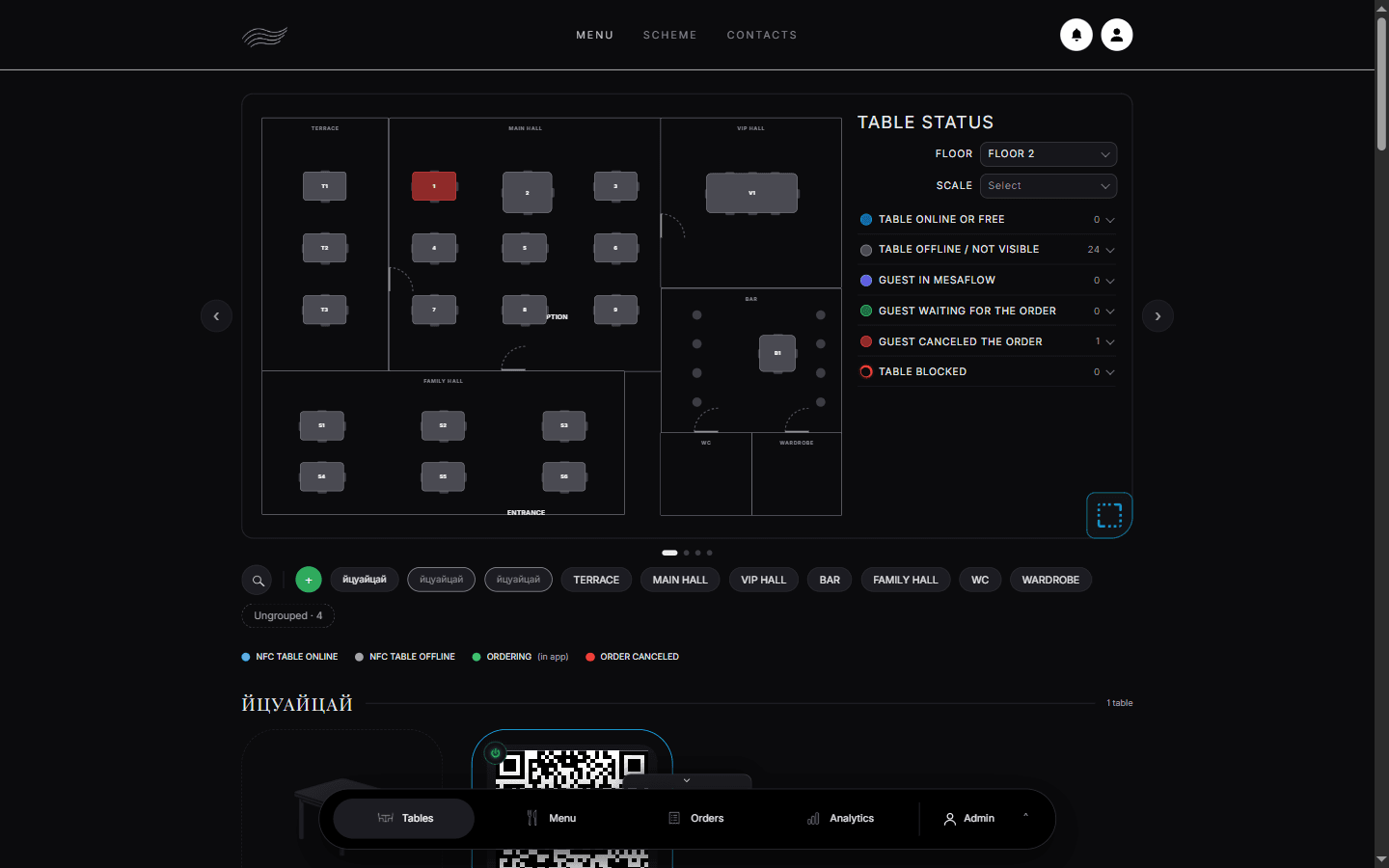1389x868 pixels.
Task: Expand Guest Waiting for the Order row
Action: click(x=987, y=312)
